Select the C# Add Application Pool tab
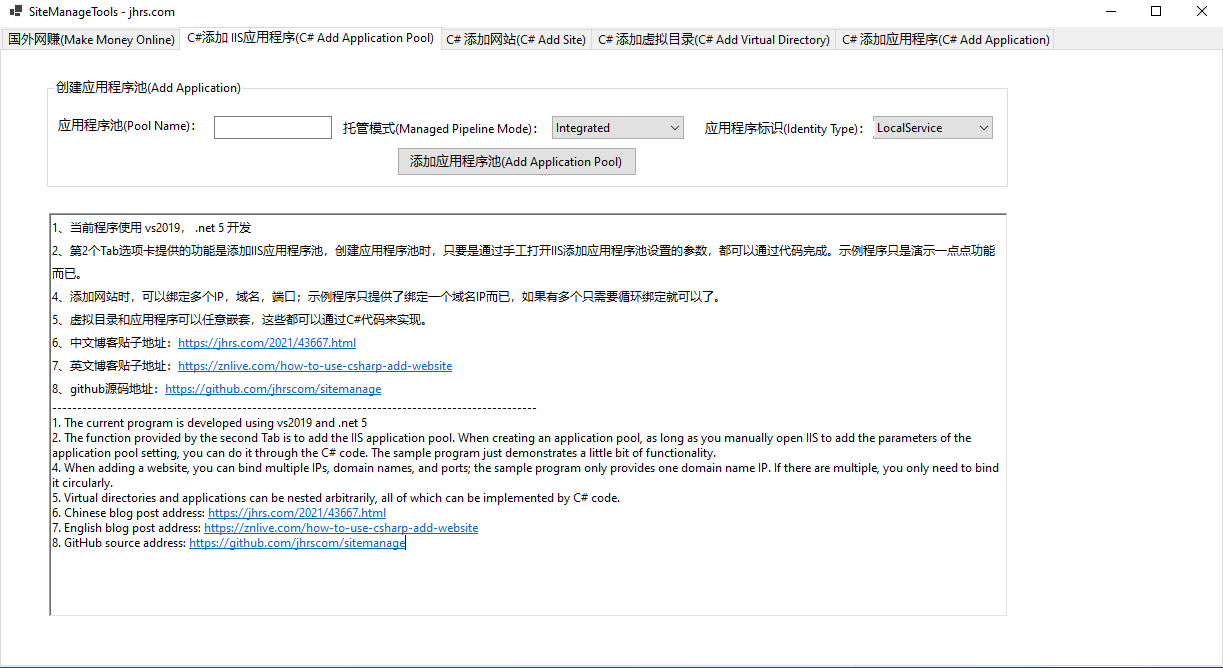Screen dimensions: 1223x668 click(311, 38)
